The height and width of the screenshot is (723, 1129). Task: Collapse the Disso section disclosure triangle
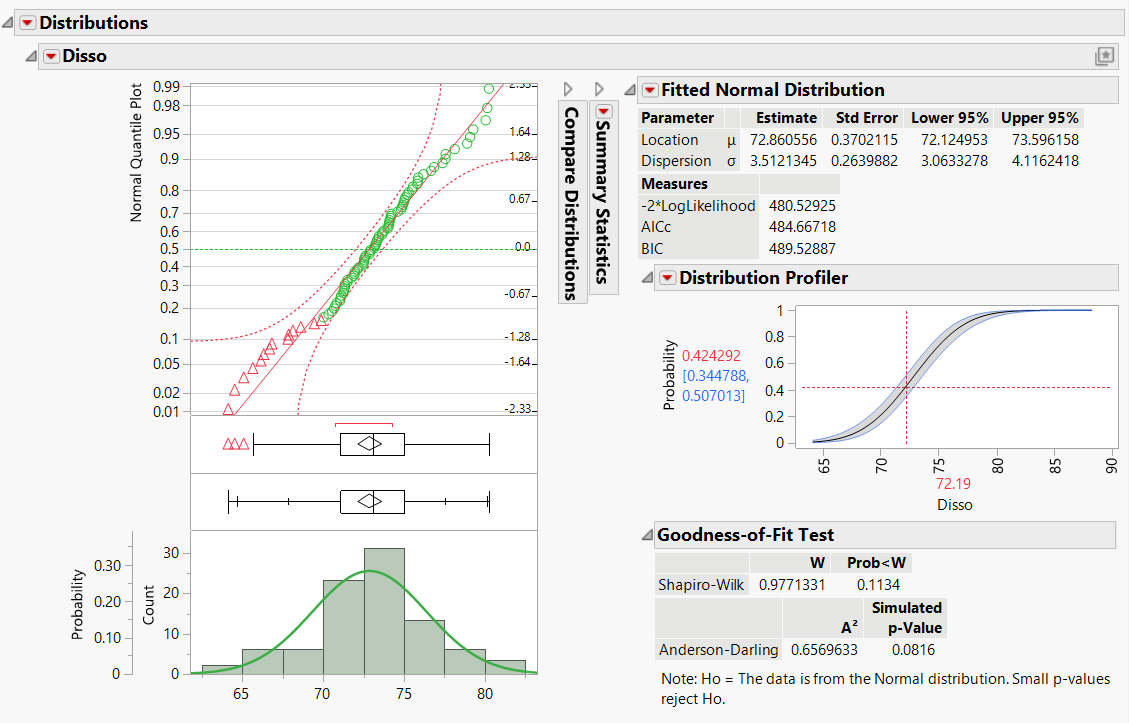[x=30, y=57]
